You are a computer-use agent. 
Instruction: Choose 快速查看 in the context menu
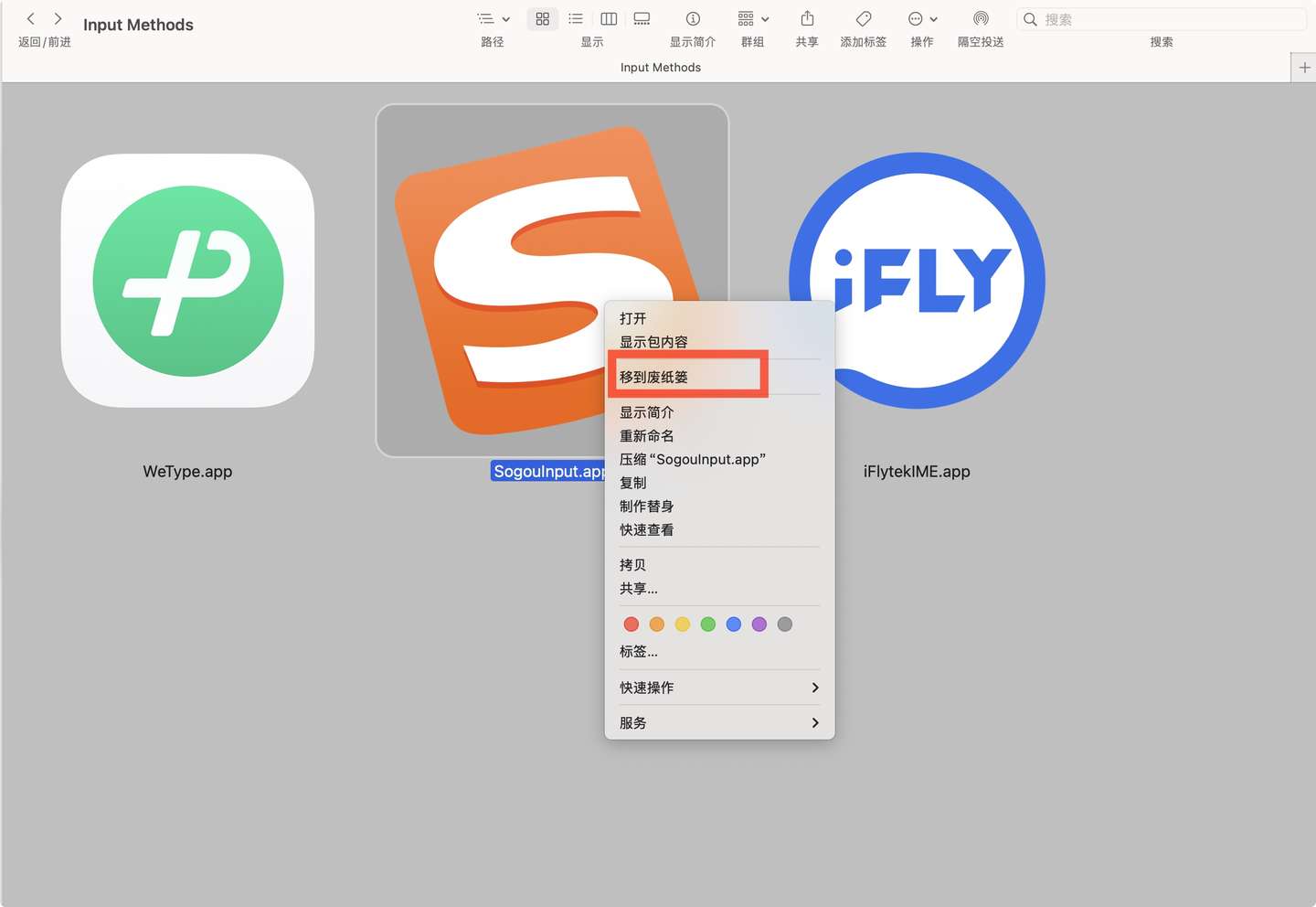(x=719, y=530)
